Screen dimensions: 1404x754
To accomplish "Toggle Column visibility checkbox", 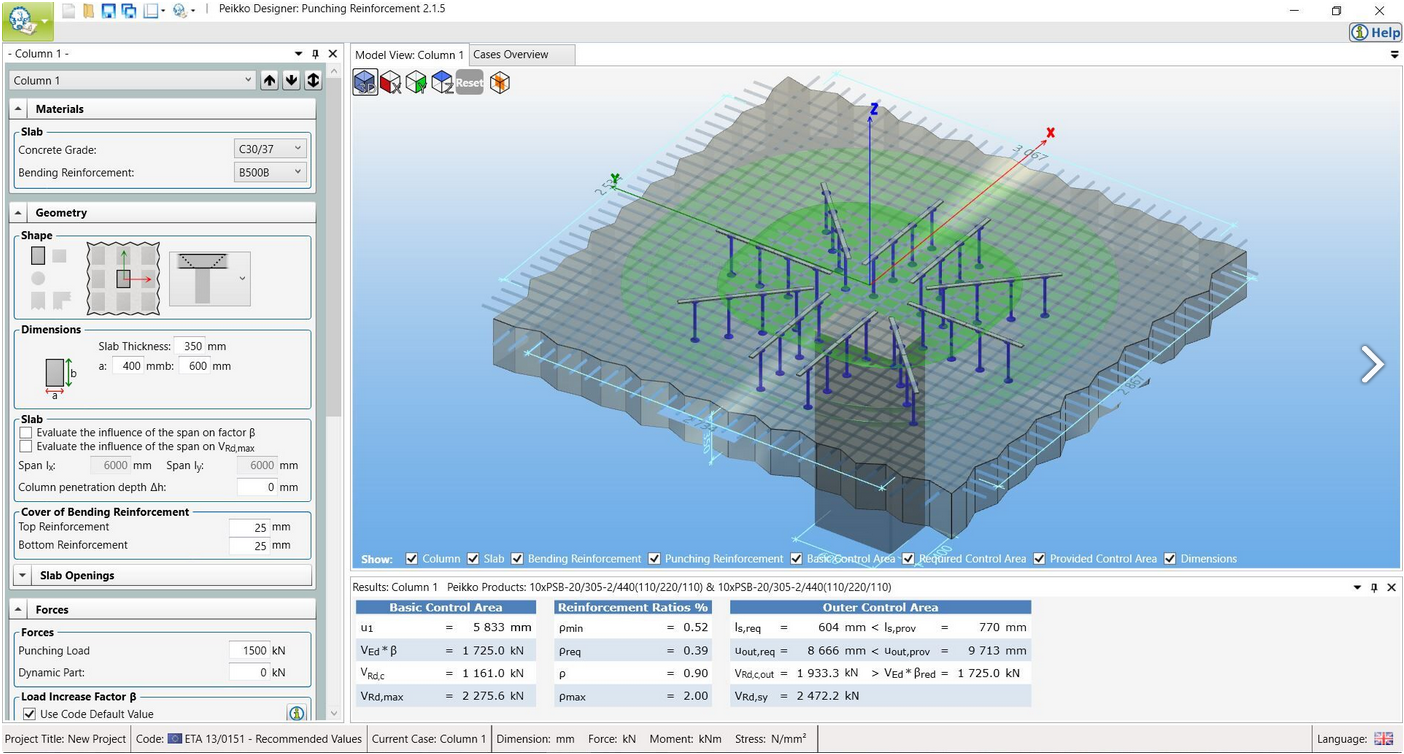I will (412, 559).
